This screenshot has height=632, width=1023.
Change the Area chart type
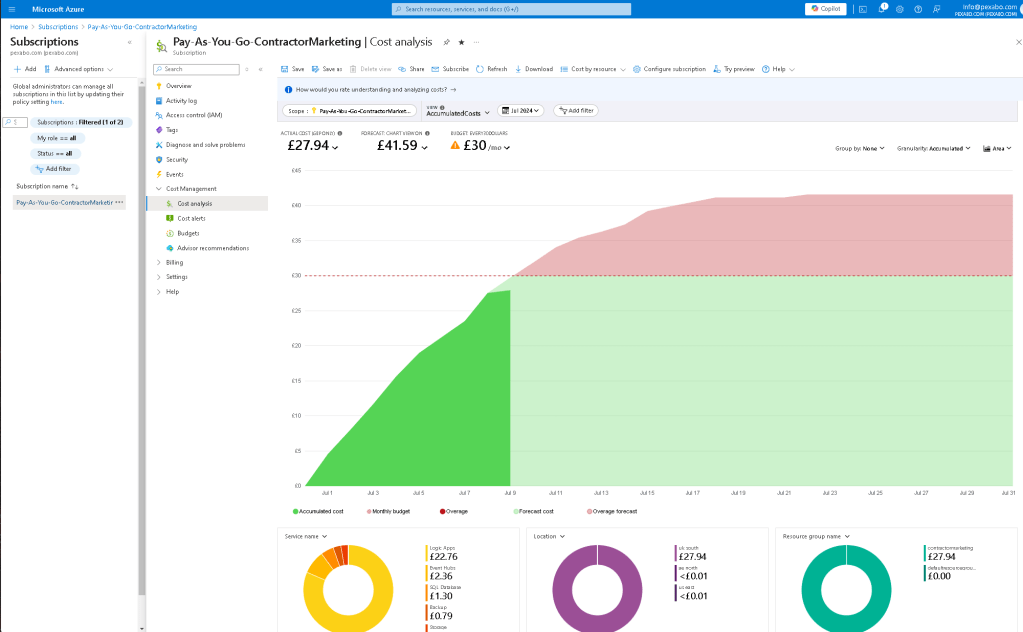[x=997, y=149]
